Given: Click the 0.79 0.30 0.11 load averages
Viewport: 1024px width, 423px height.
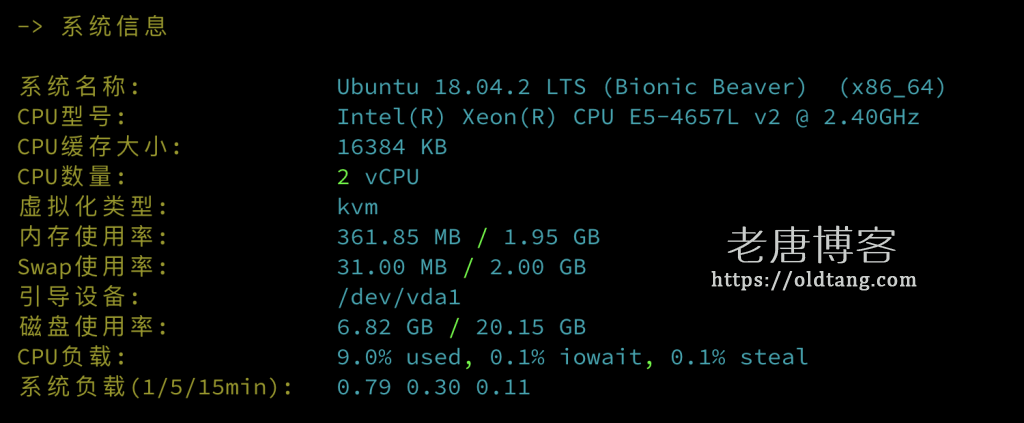Looking at the screenshot, I should click(433, 387).
